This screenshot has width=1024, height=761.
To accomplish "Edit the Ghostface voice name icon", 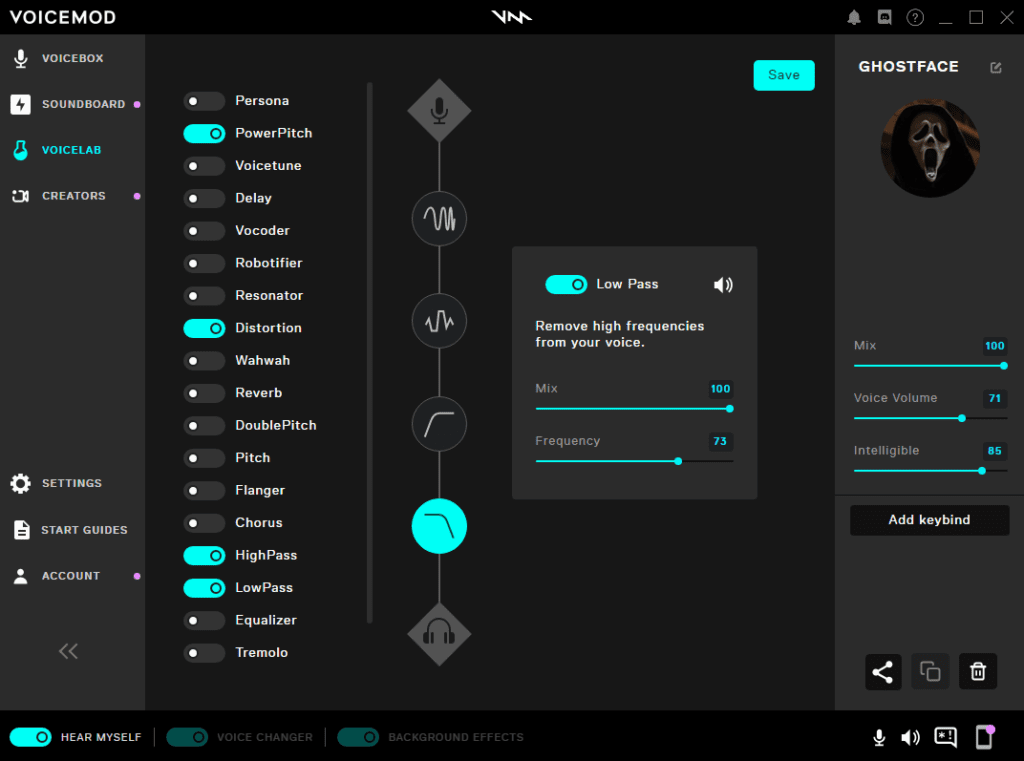I will click(x=996, y=67).
